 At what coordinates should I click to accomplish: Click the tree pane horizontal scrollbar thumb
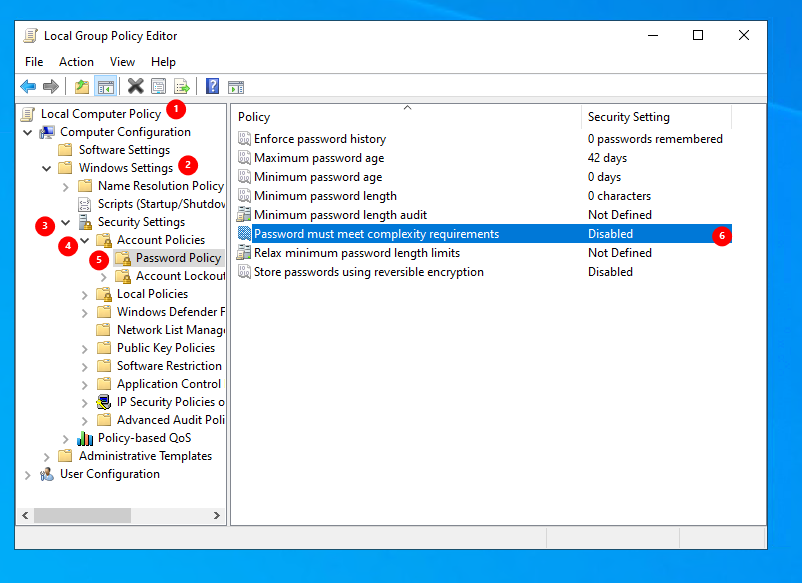[82, 516]
